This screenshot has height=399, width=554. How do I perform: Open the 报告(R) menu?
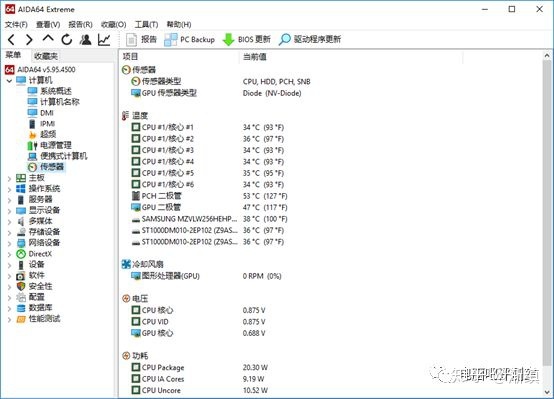(80, 24)
